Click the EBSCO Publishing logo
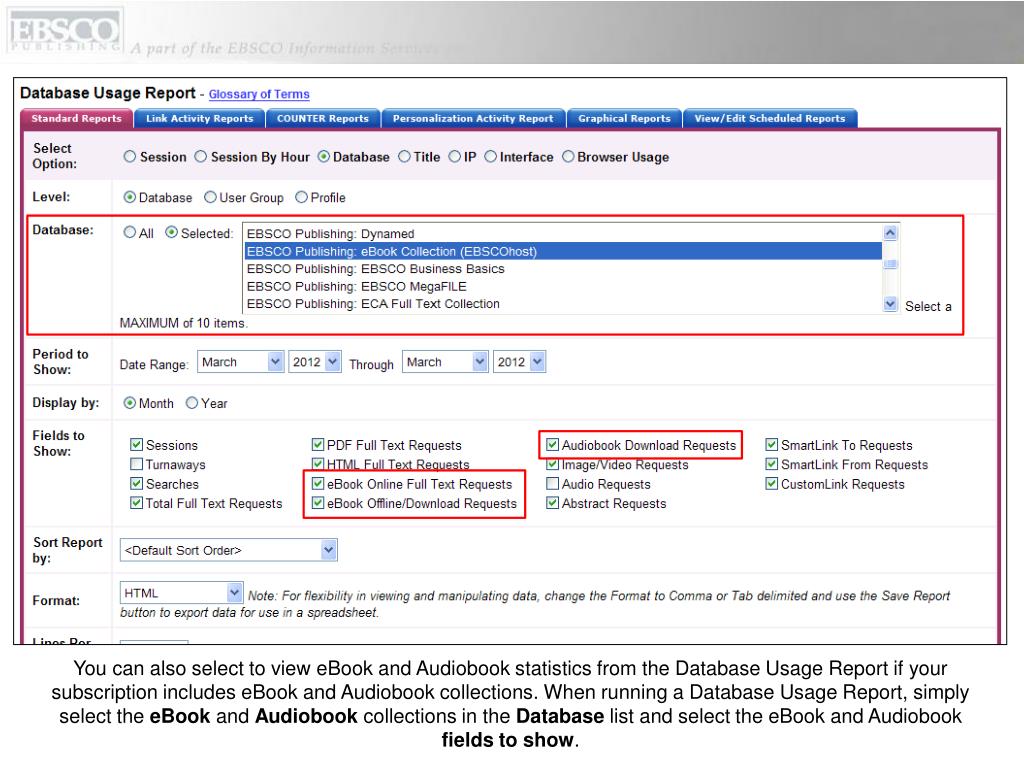The image size is (1024, 768). [65, 31]
